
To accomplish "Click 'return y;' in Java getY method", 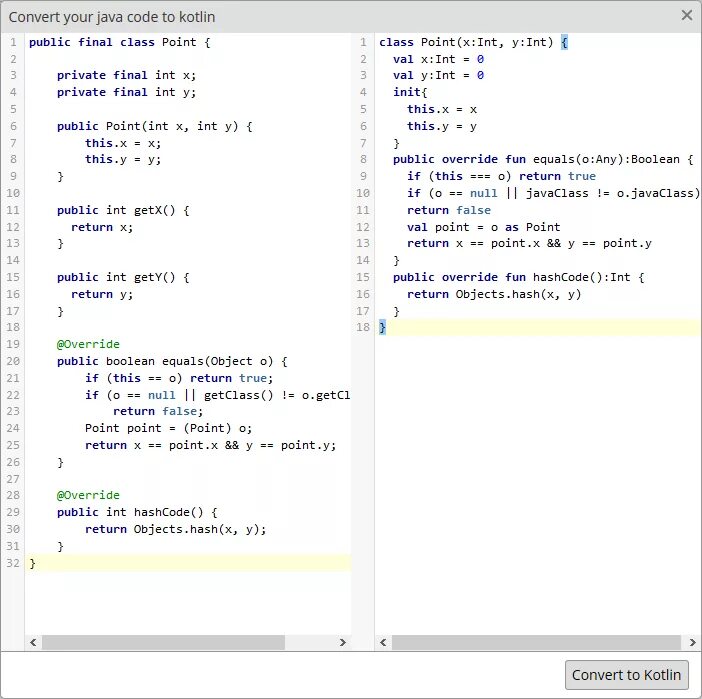I will tap(102, 294).
